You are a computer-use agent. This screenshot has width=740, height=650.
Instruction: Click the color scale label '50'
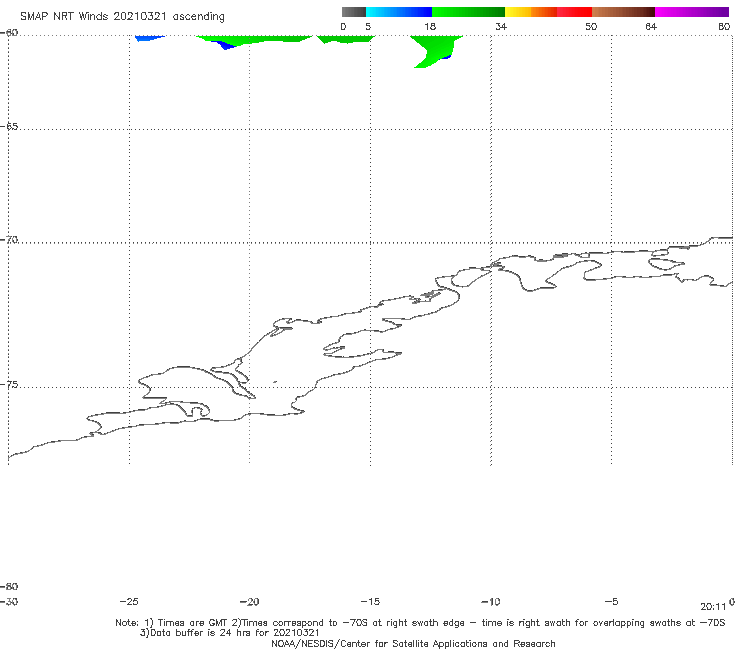[591, 26]
